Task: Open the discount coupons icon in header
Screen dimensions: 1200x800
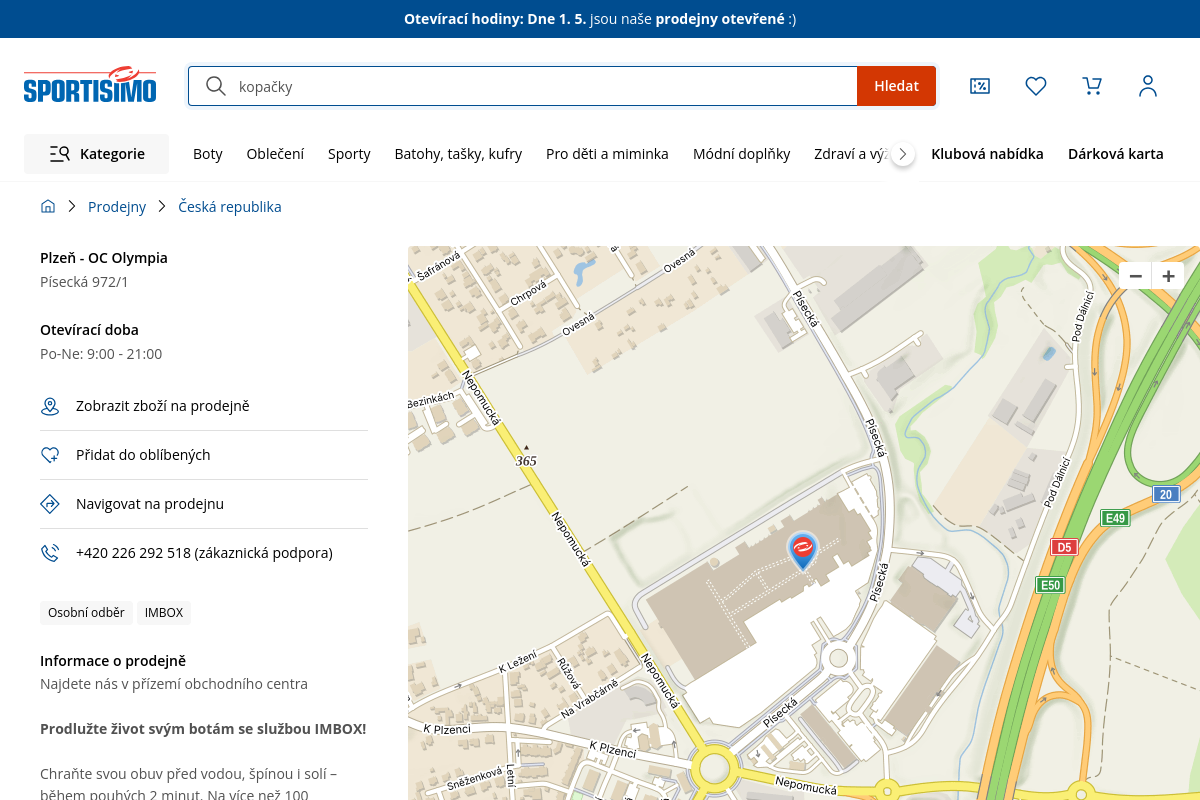Action: pyautogui.click(x=980, y=86)
